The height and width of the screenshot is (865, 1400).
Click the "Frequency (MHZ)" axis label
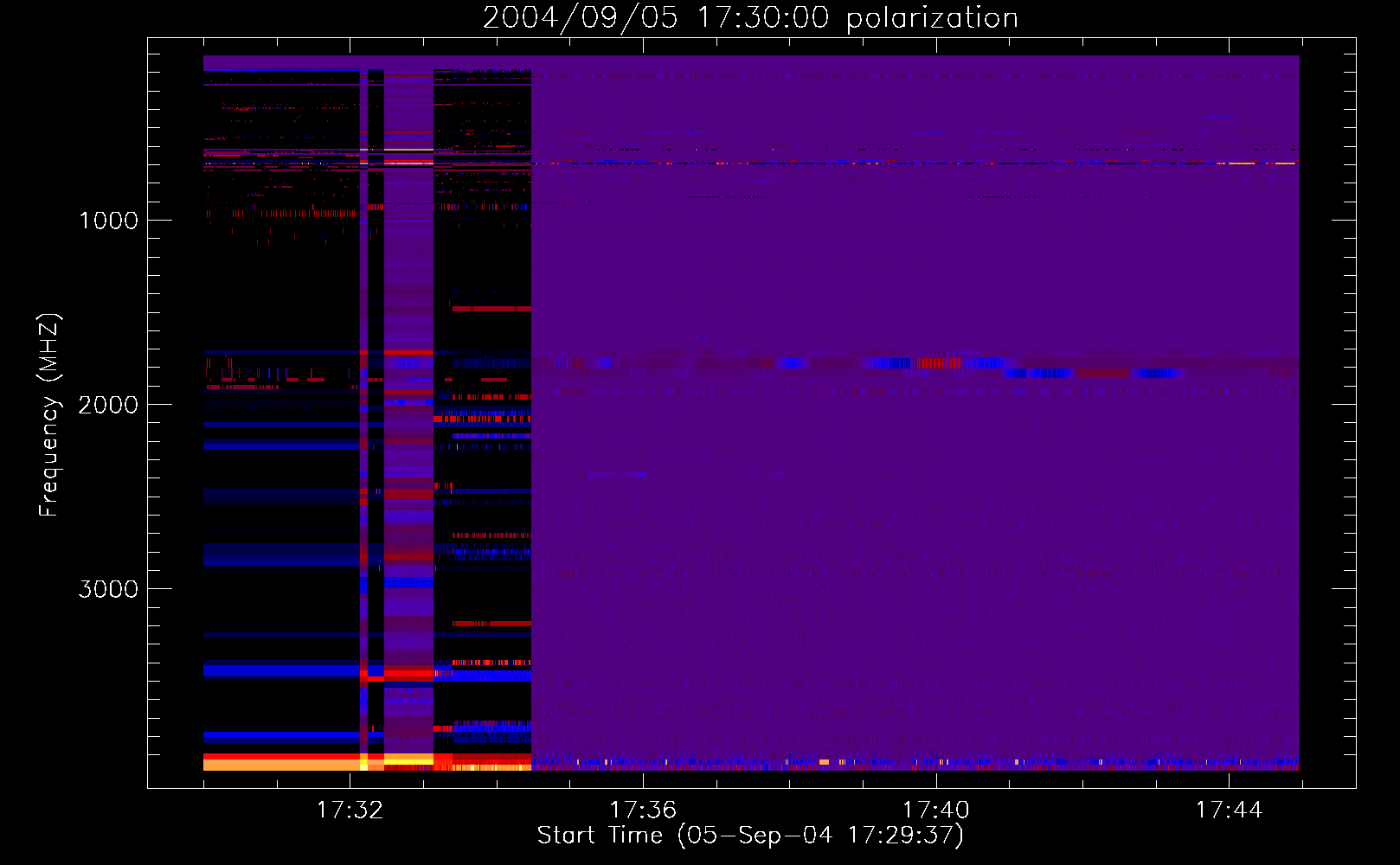pos(49,415)
